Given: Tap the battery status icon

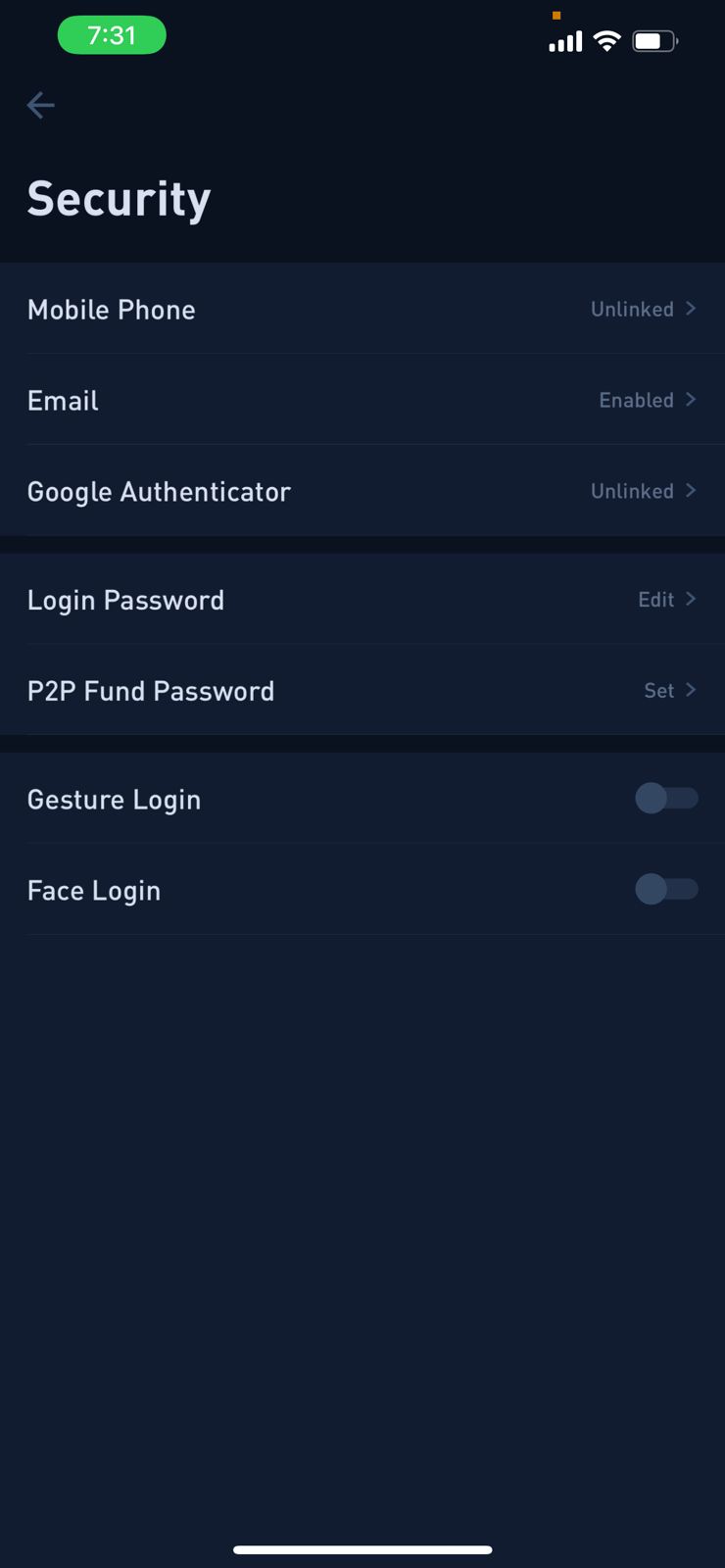Looking at the screenshot, I should pos(655,41).
